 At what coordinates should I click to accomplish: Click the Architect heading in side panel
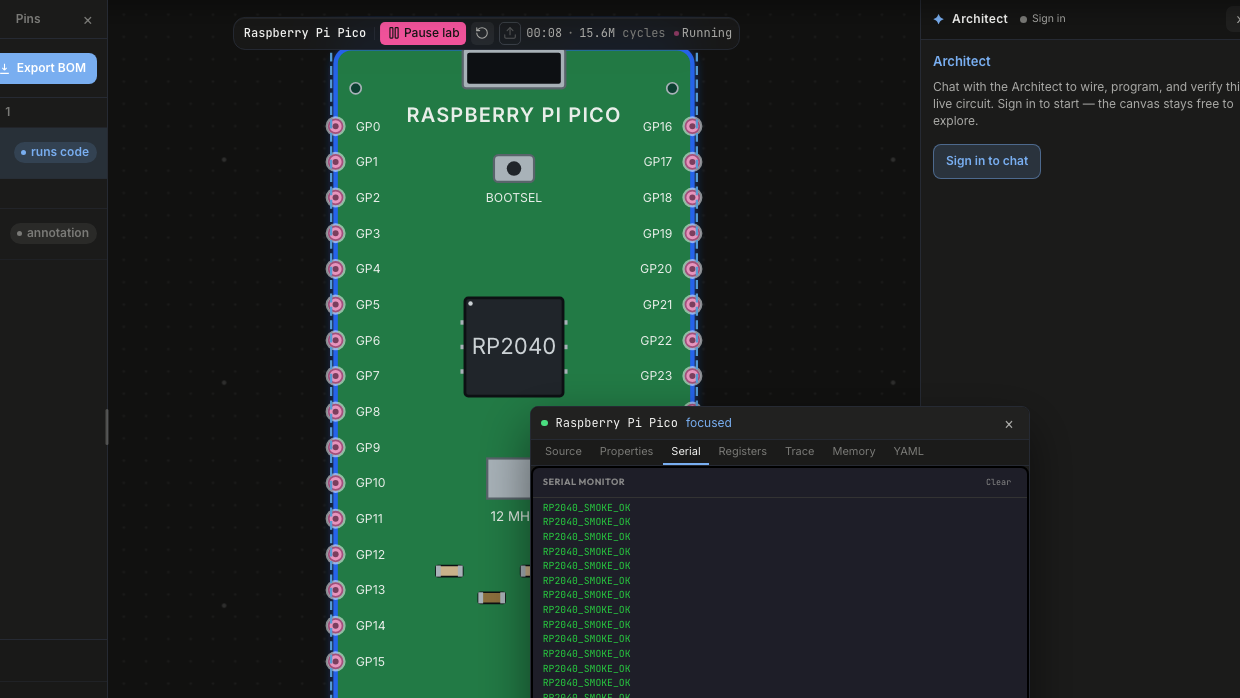pyautogui.click(x=962, y=61)
